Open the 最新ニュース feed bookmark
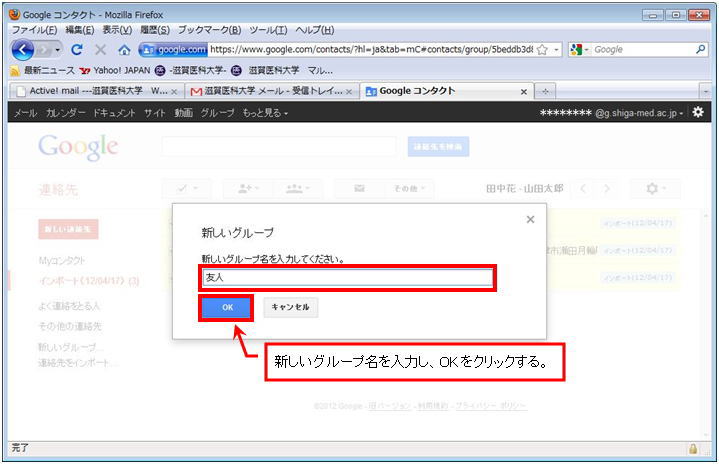 point(43,71)
